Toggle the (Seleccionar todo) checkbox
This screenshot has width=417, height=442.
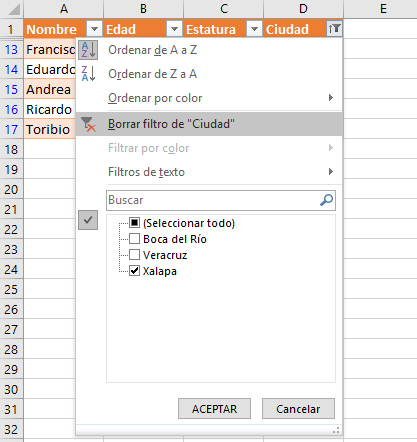click(134, 222)
